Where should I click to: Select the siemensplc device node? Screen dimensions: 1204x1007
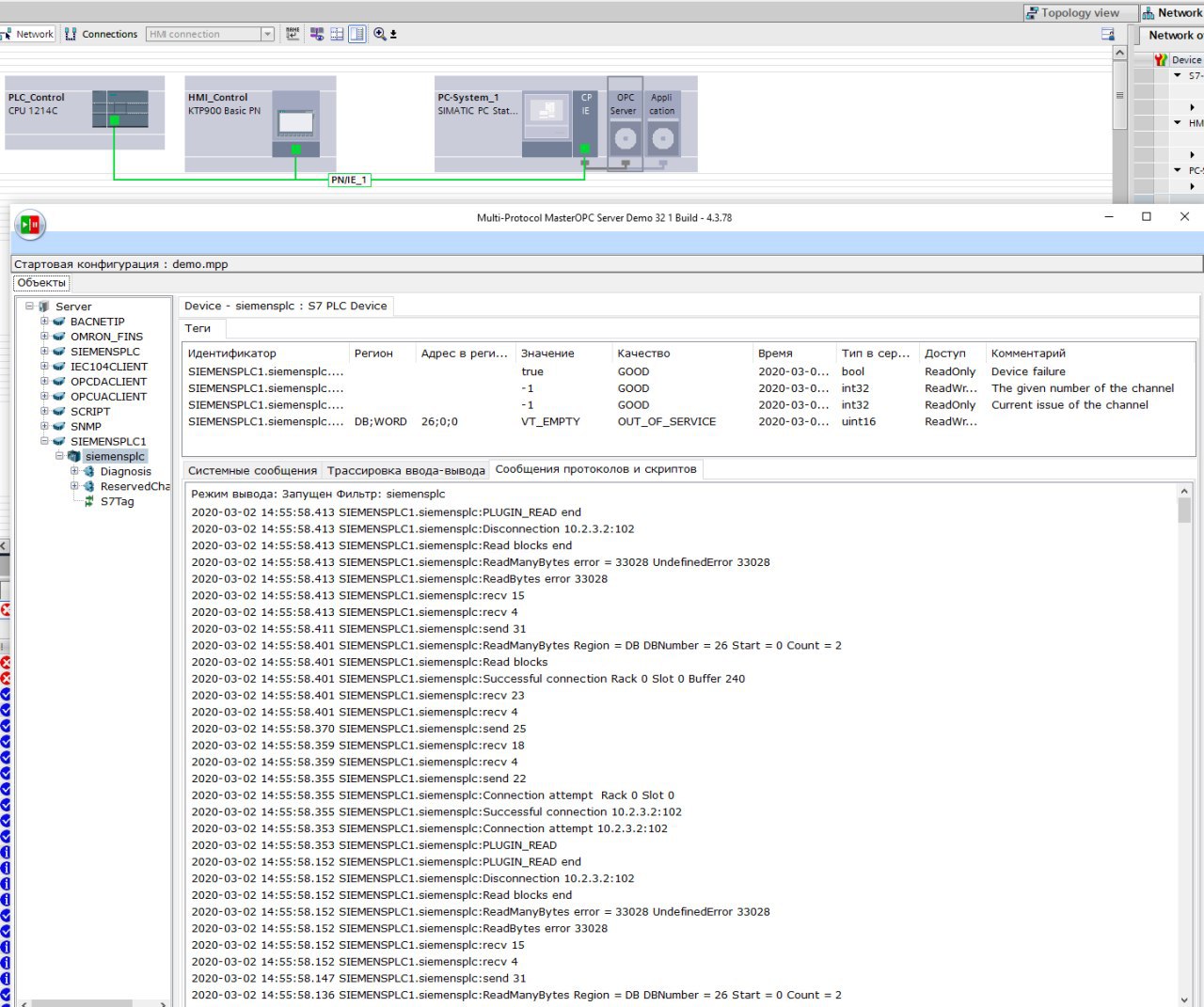(x=115, y=457)
